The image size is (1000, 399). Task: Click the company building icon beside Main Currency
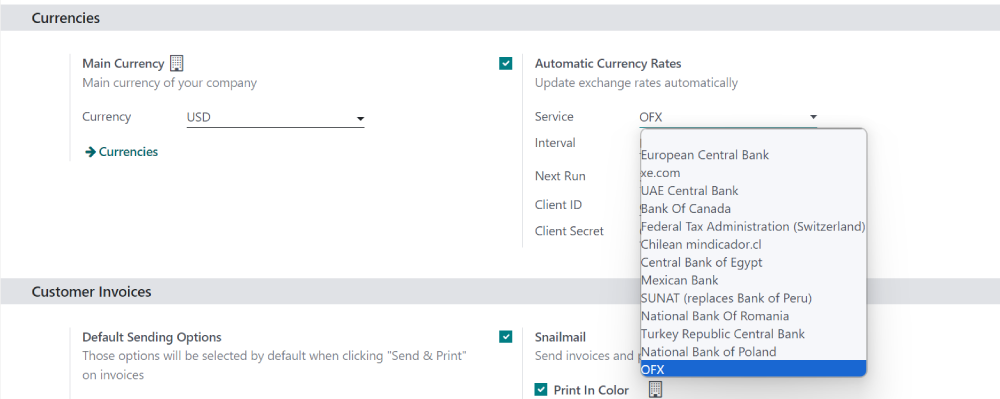coord(177,63)
